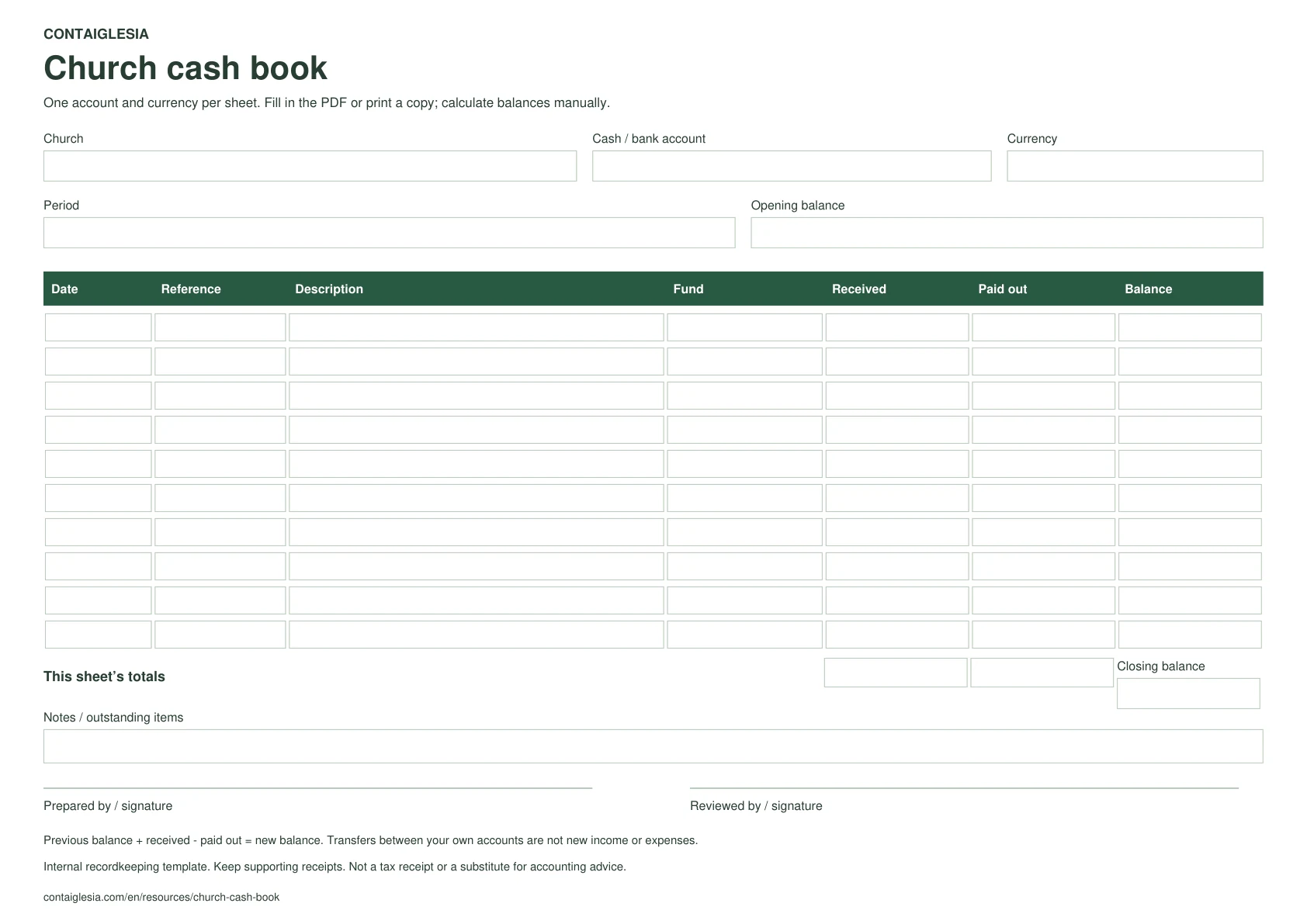Screen dimensions: 1307x924
Task: Click the last row Balance cell
Action: (x=1190, y=635)
